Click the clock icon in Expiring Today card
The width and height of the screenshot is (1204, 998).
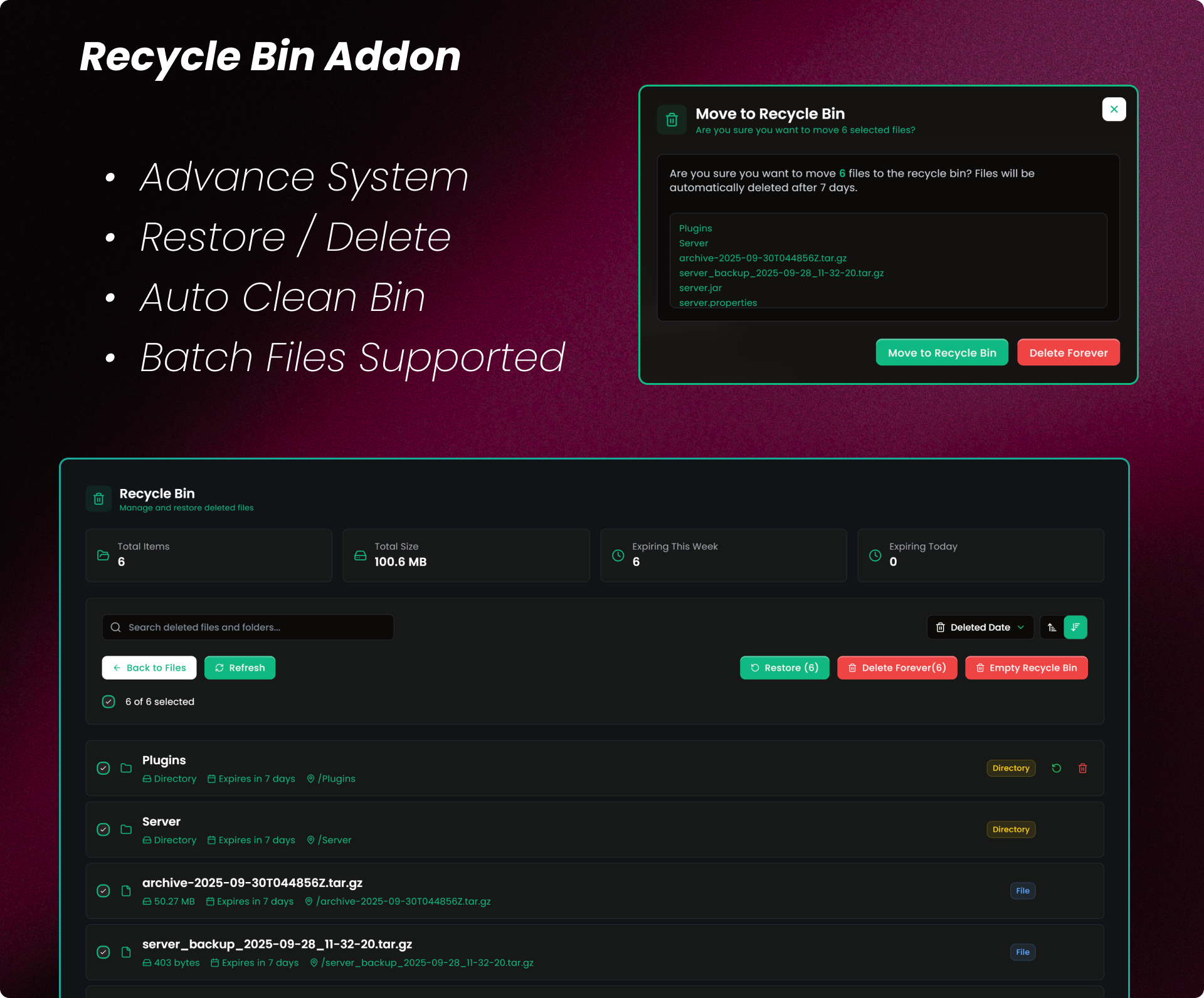click(x=875, y=555)
